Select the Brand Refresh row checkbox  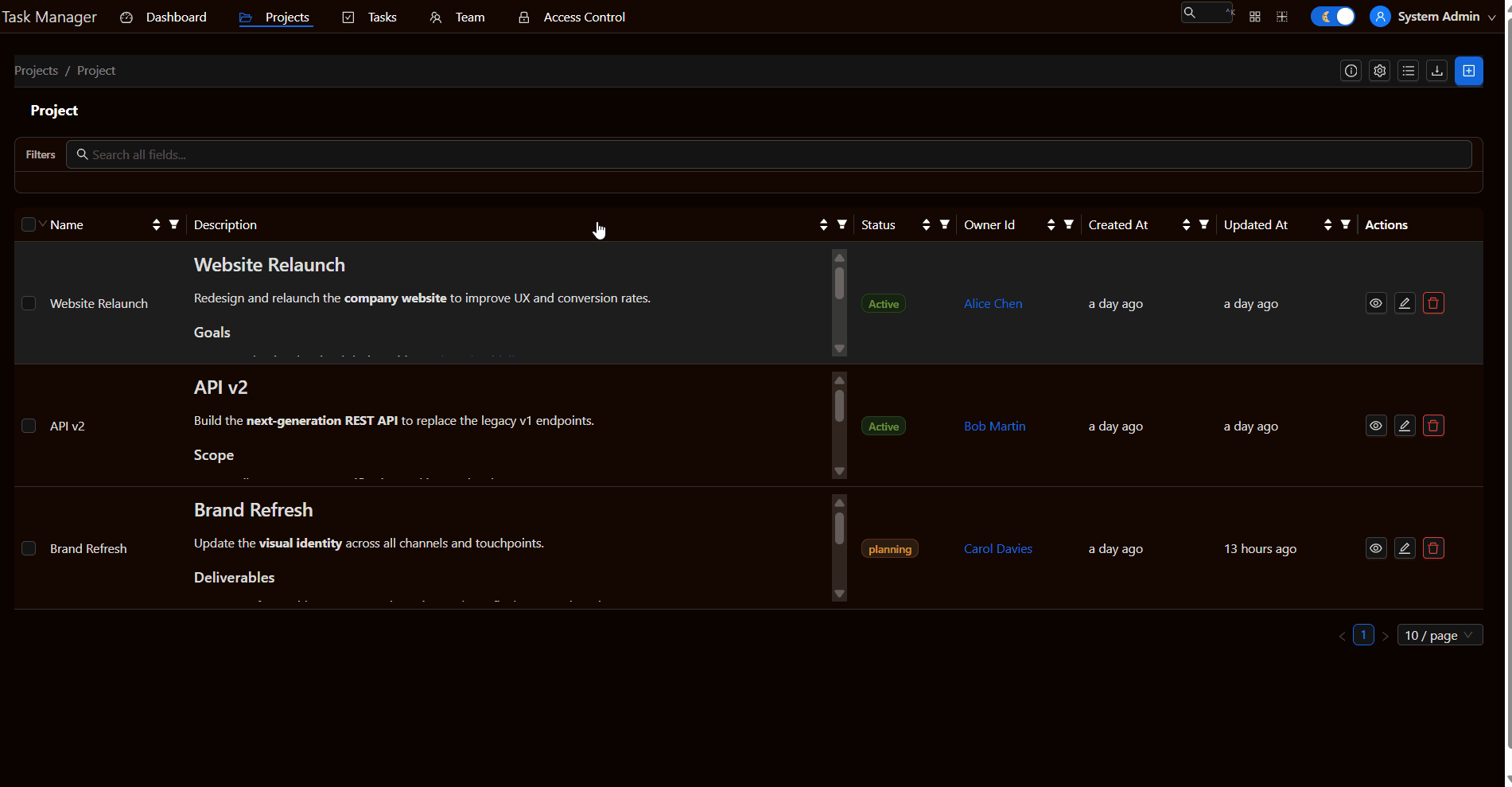(x=29, y=548)
